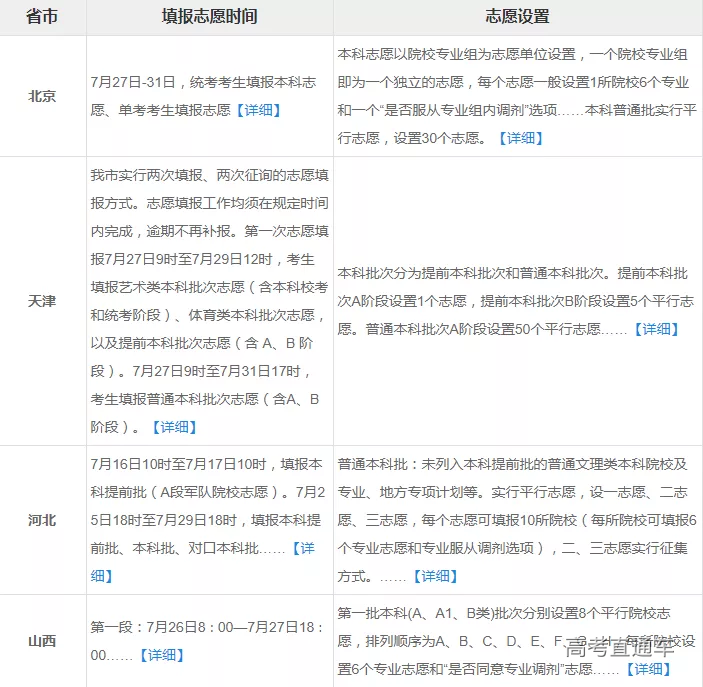Click 详细 link in Tianjin's 填报志愿时间 cell
The width and height of the screenshot is (703, 687).
pyautogui.click(x=174, y=427)
